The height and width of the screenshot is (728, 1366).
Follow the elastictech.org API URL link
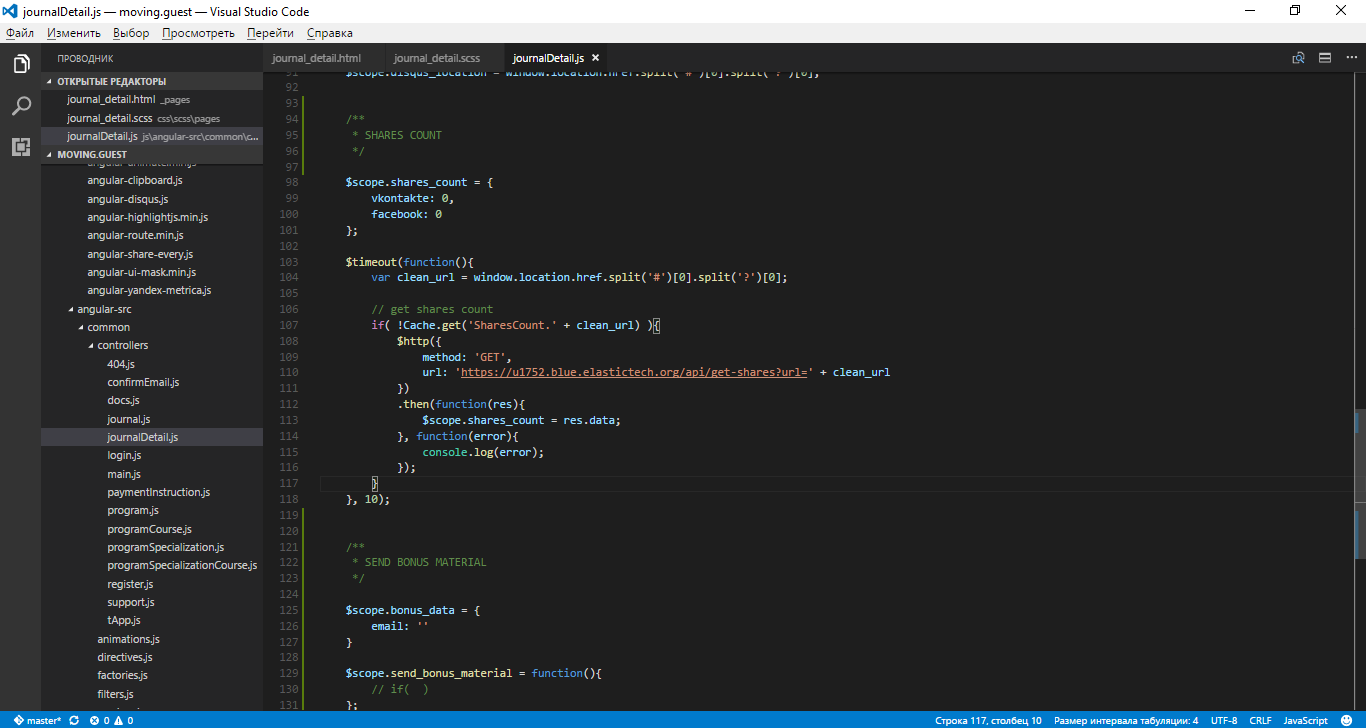(x=633, y=372)
